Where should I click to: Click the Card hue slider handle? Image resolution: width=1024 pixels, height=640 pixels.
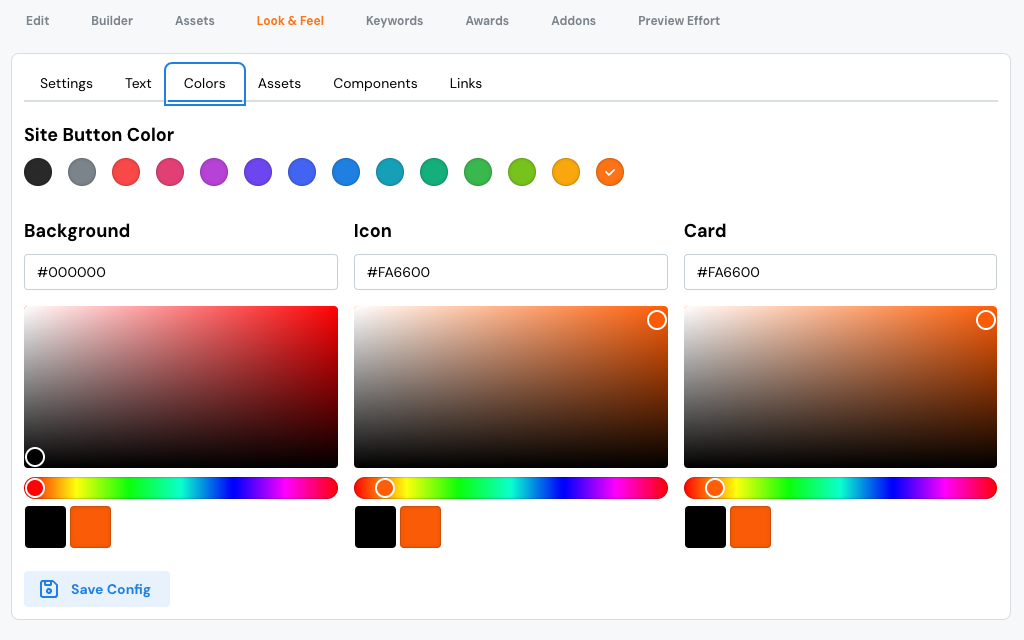tap(714, 488)
